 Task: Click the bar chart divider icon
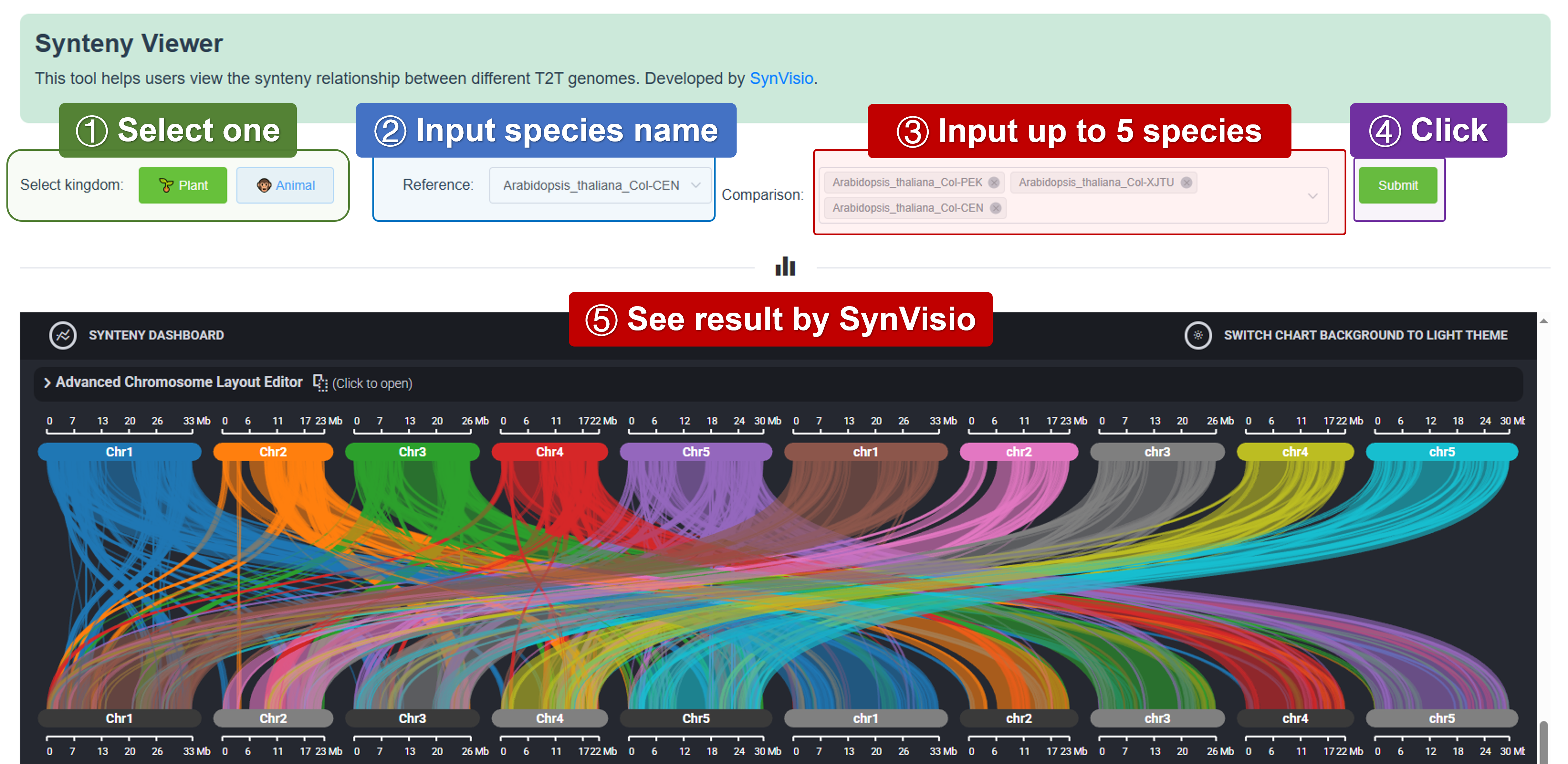(x=785, y=267)
